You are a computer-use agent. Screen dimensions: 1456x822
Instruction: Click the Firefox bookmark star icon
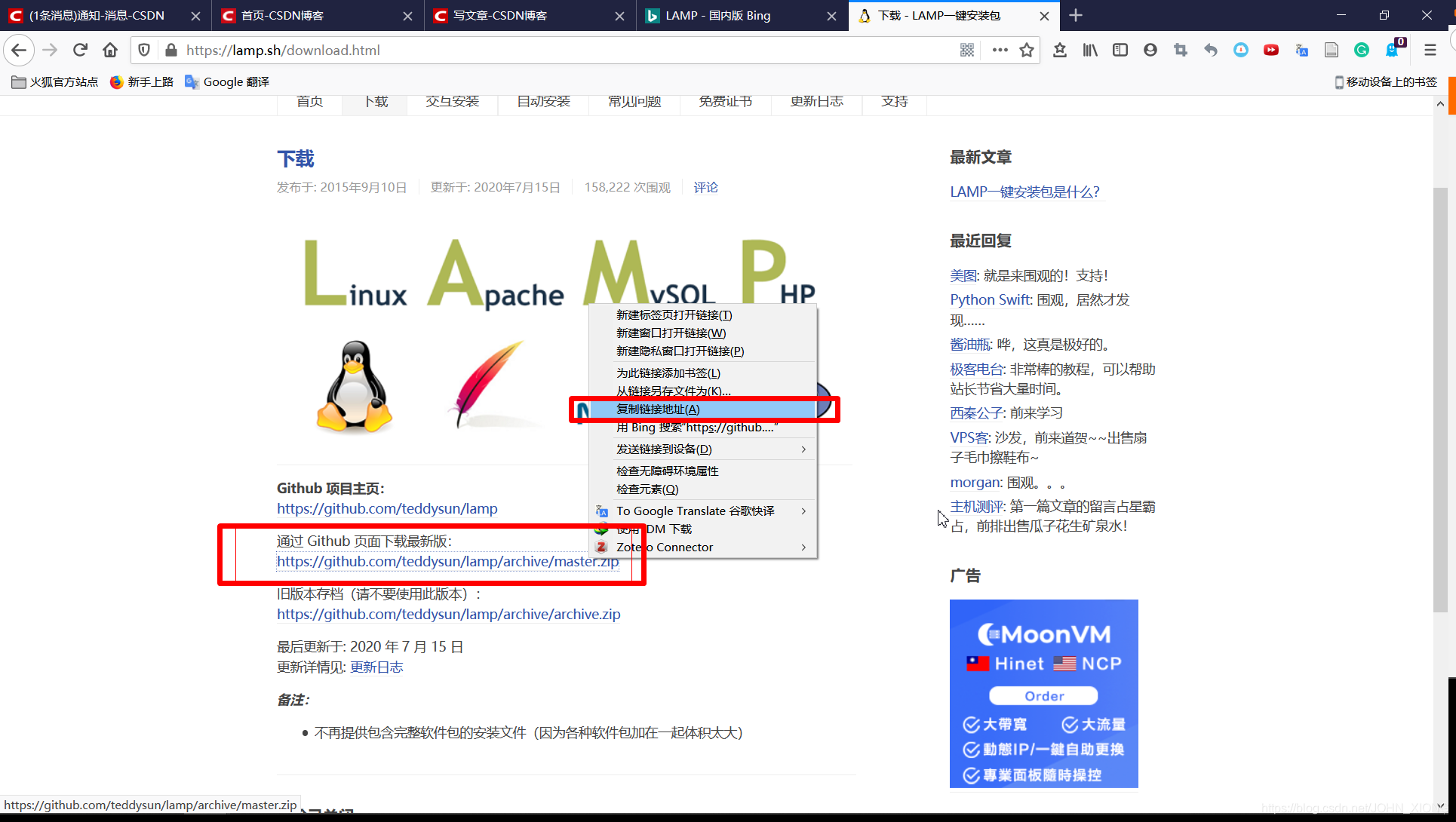tap(1025, 50)
